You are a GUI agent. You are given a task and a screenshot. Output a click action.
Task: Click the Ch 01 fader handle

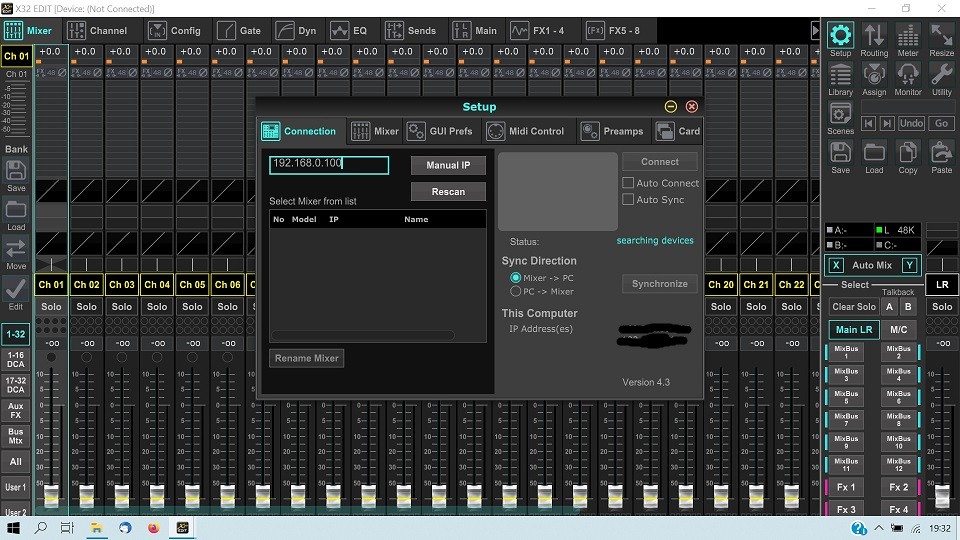tap(51, 495)
